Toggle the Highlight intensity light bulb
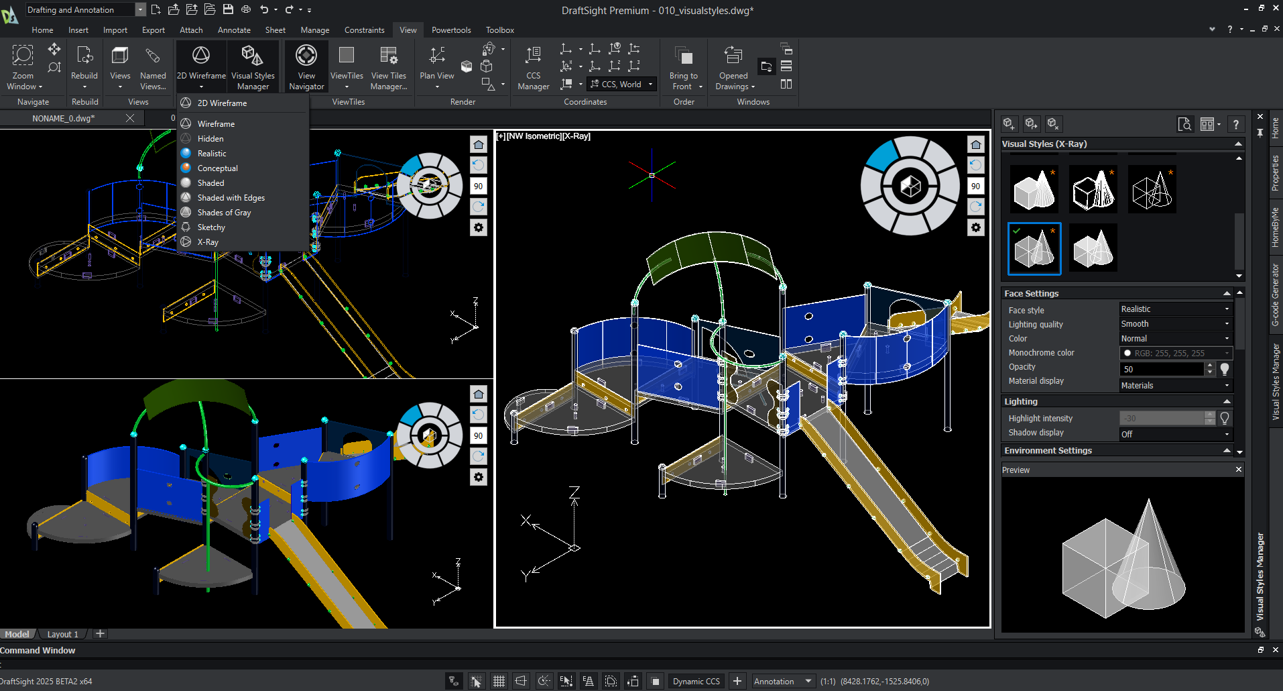1283x691 pixels. pyautogui.click(x=1224, y=418)
